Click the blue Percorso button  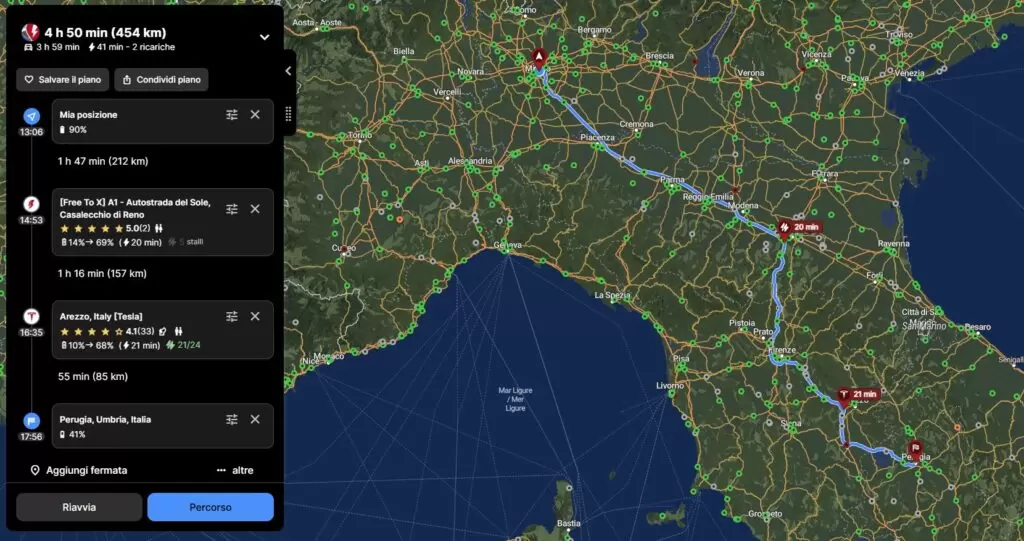(x=210, y=507)
